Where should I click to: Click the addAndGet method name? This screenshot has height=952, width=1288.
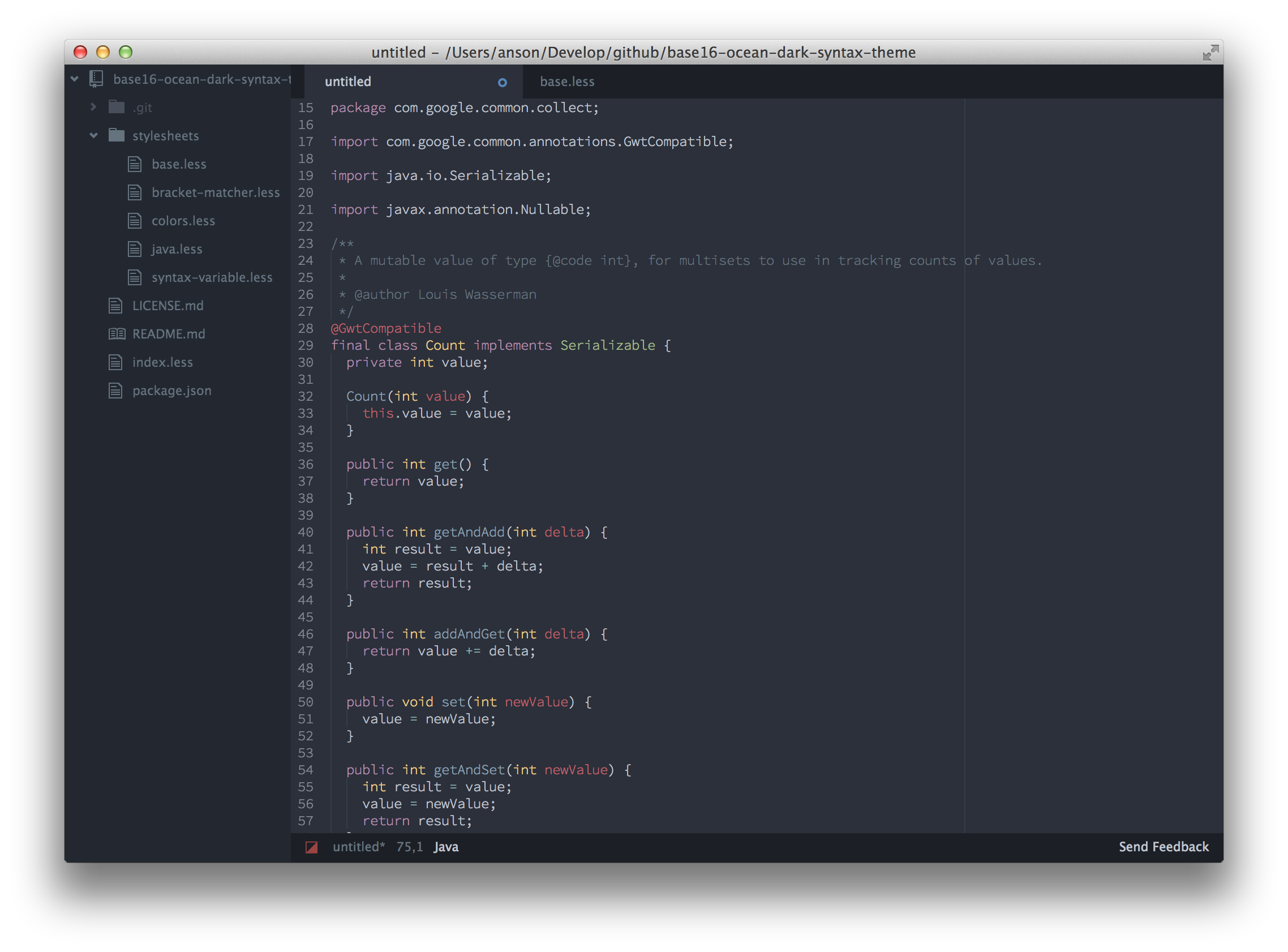click(469, 634)
